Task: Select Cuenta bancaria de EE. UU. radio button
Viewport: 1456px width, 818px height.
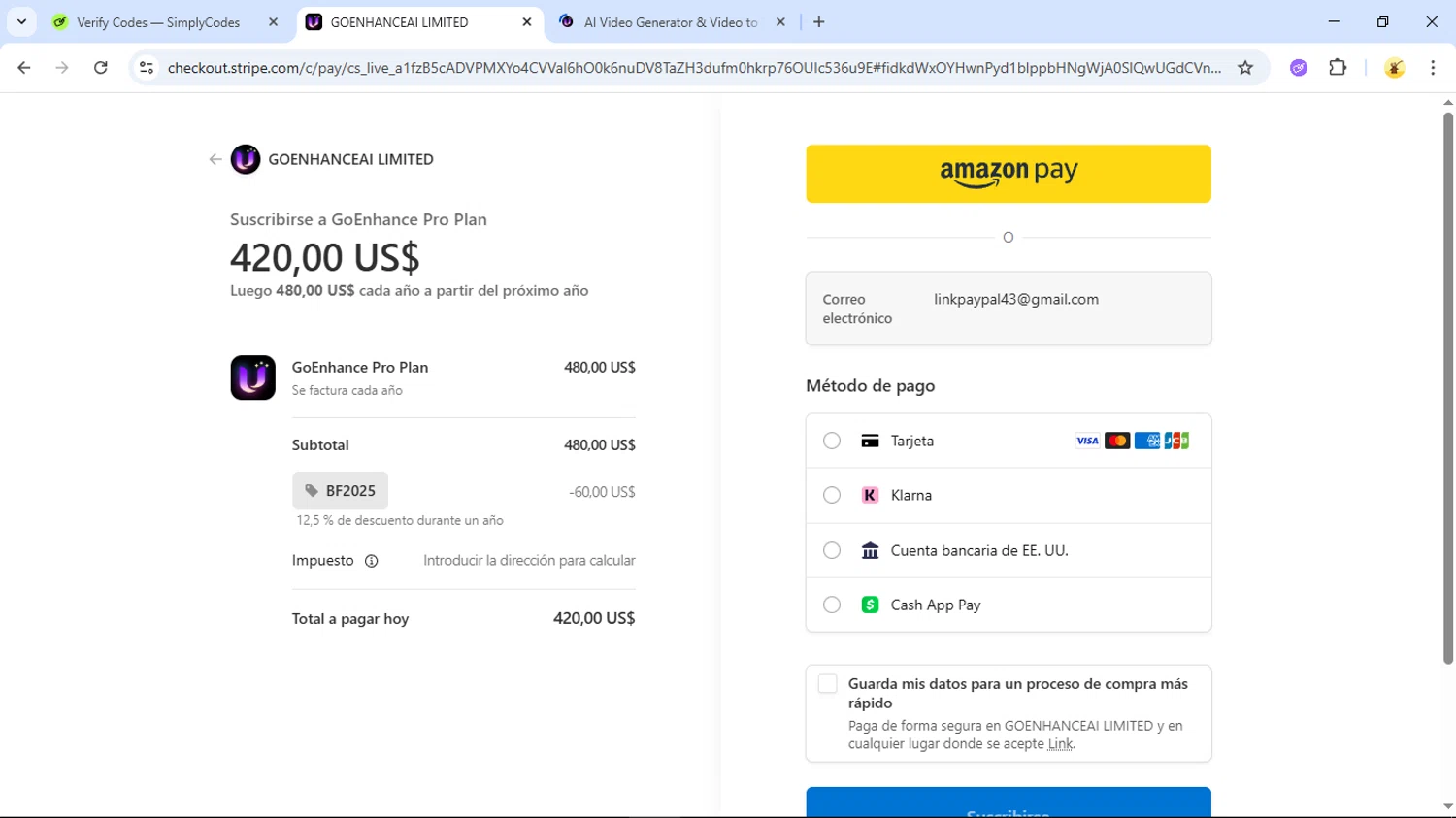Action: tap(832, 550)
